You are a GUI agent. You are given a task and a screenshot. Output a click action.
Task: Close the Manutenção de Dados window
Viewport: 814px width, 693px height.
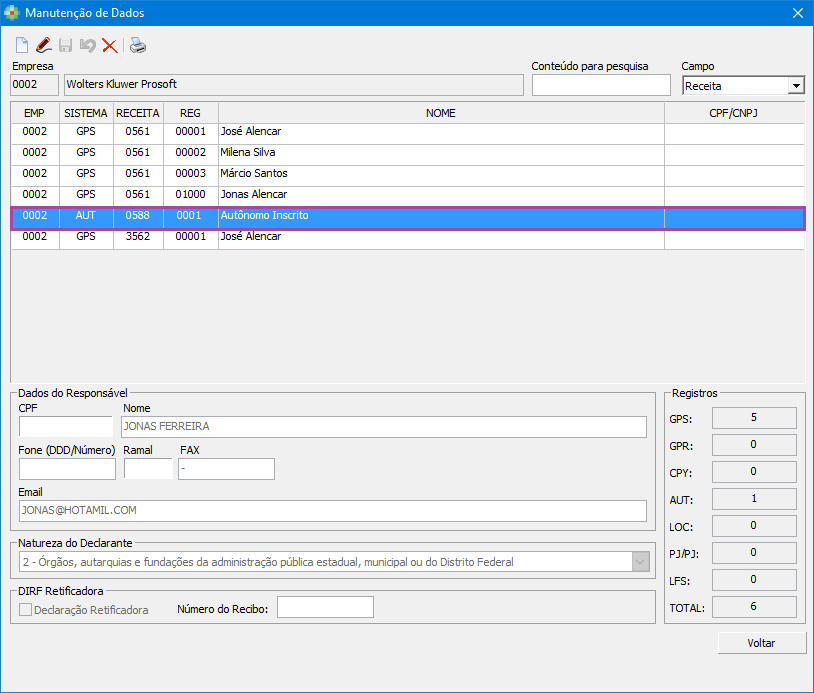coord(797,13)
